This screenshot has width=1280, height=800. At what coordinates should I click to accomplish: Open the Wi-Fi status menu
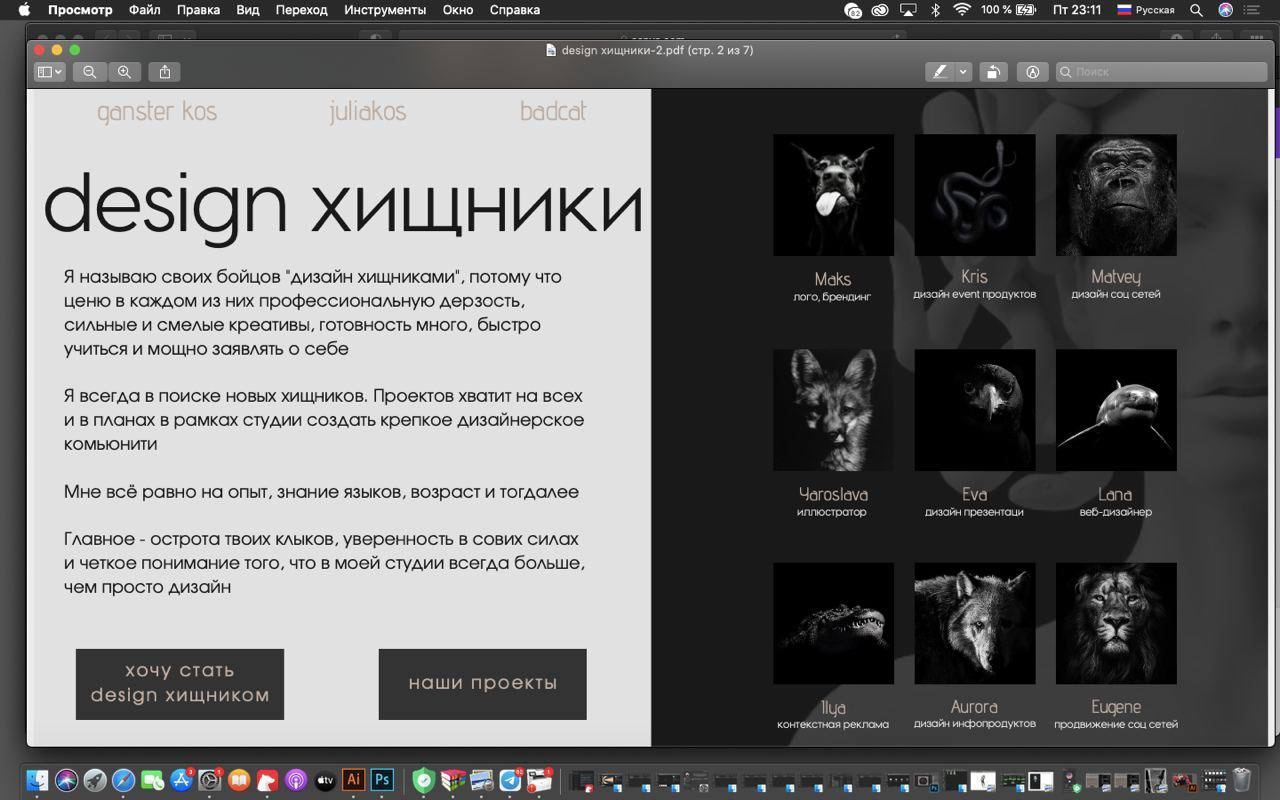click(962, 10)
